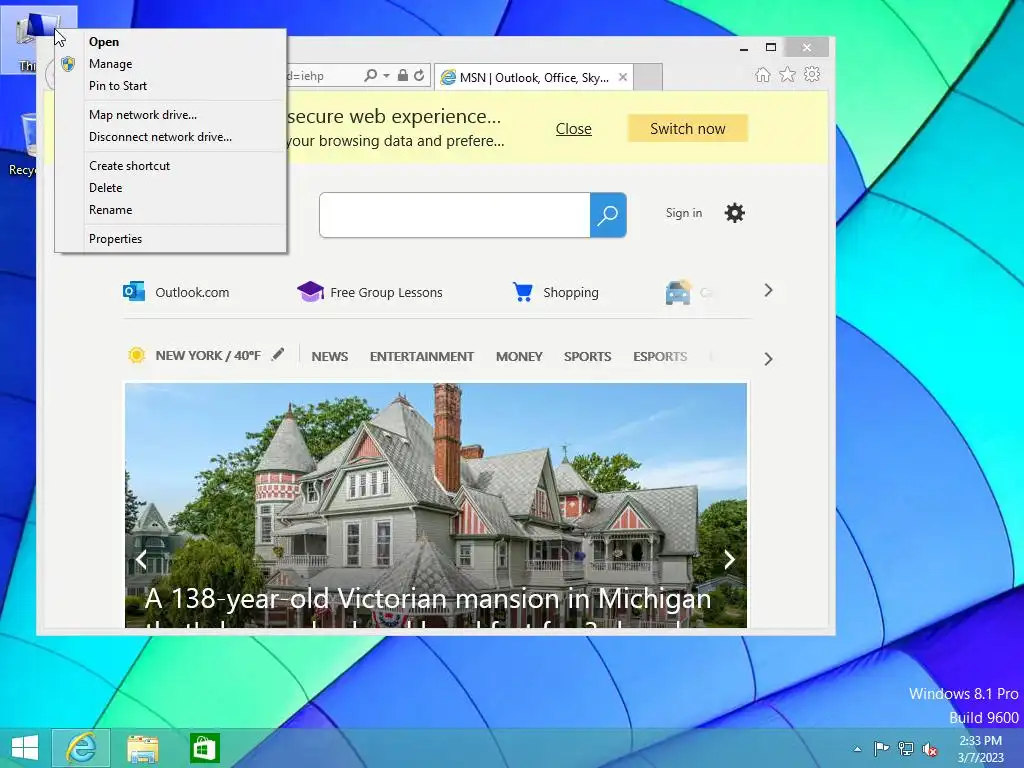Select Delete in the context menu
Screen dimensions: 1024x768
pyautogui.click(x=170, y=188)
